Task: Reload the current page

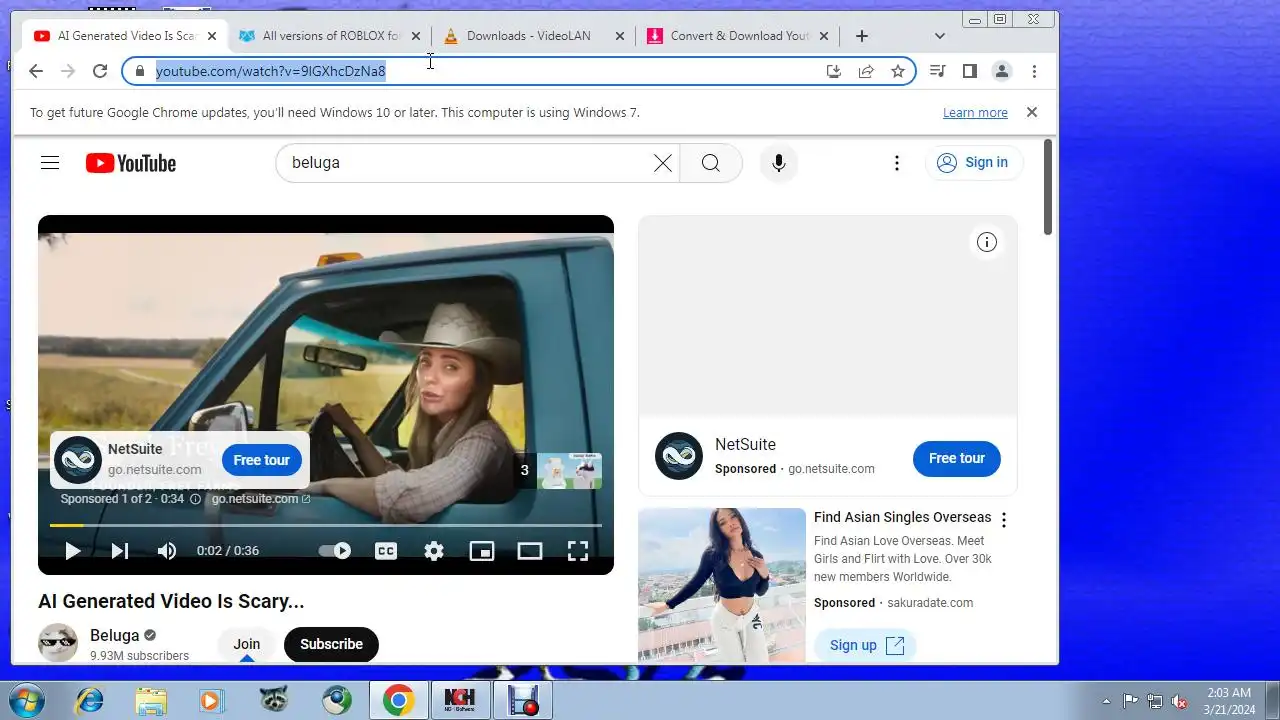Action: [x=100, y=71]
